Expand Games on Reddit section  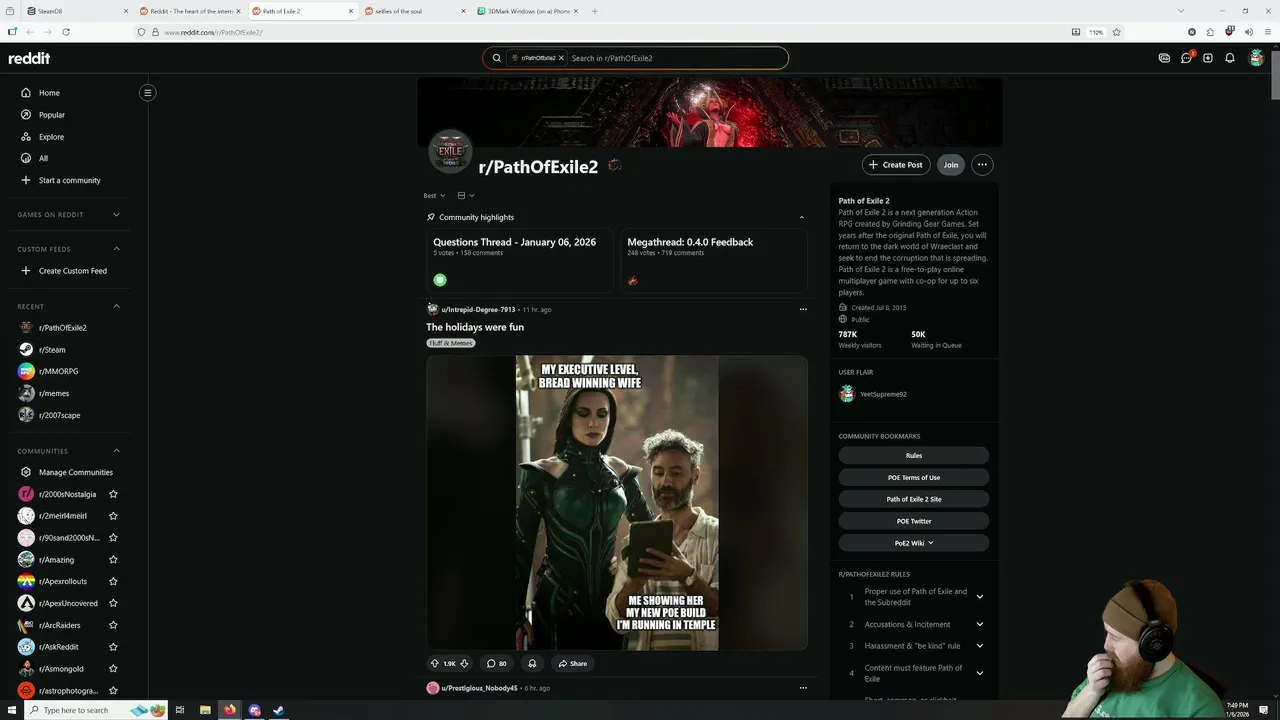click(x=116, y=214)
